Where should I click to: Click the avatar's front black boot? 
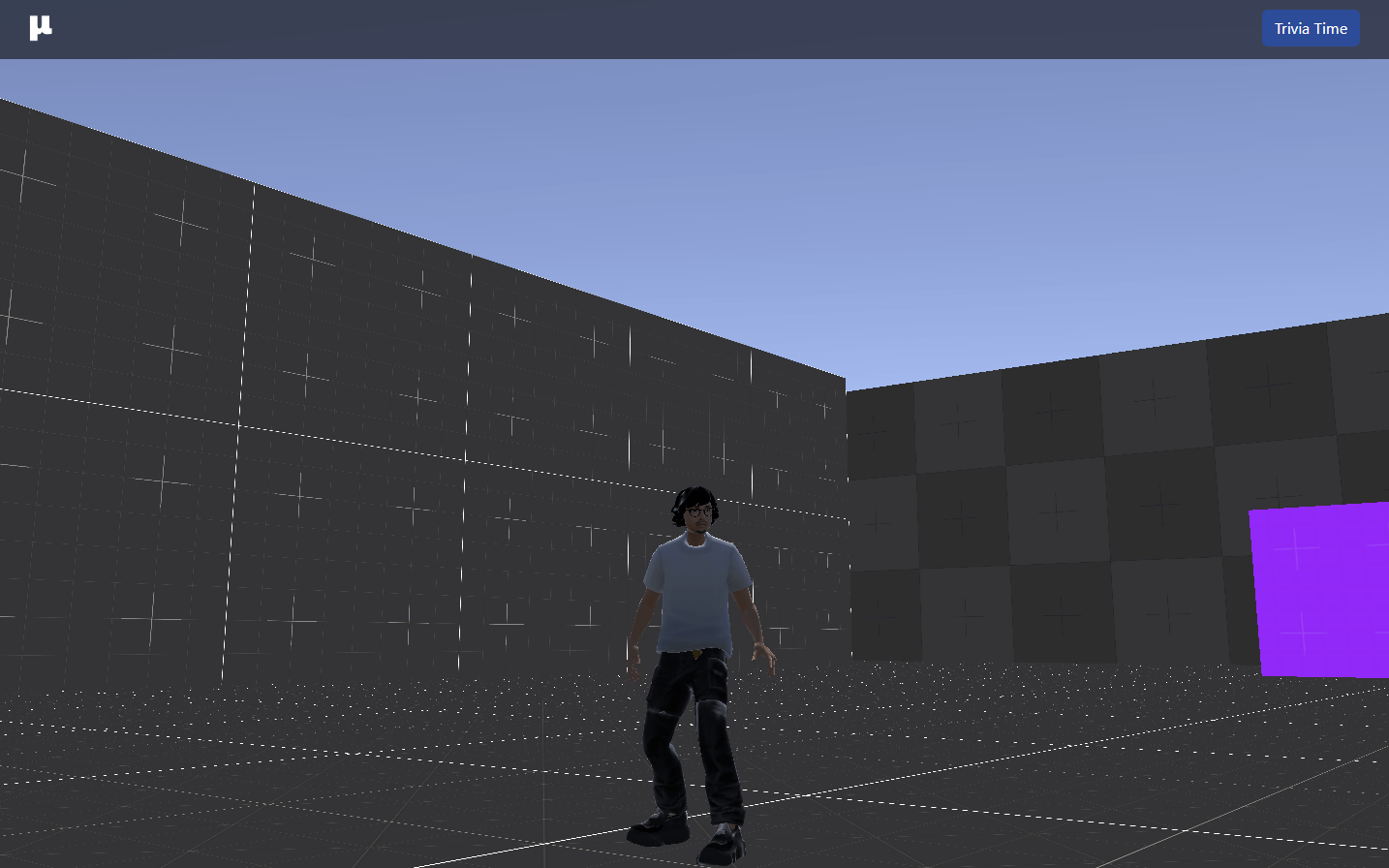(722, 843)
